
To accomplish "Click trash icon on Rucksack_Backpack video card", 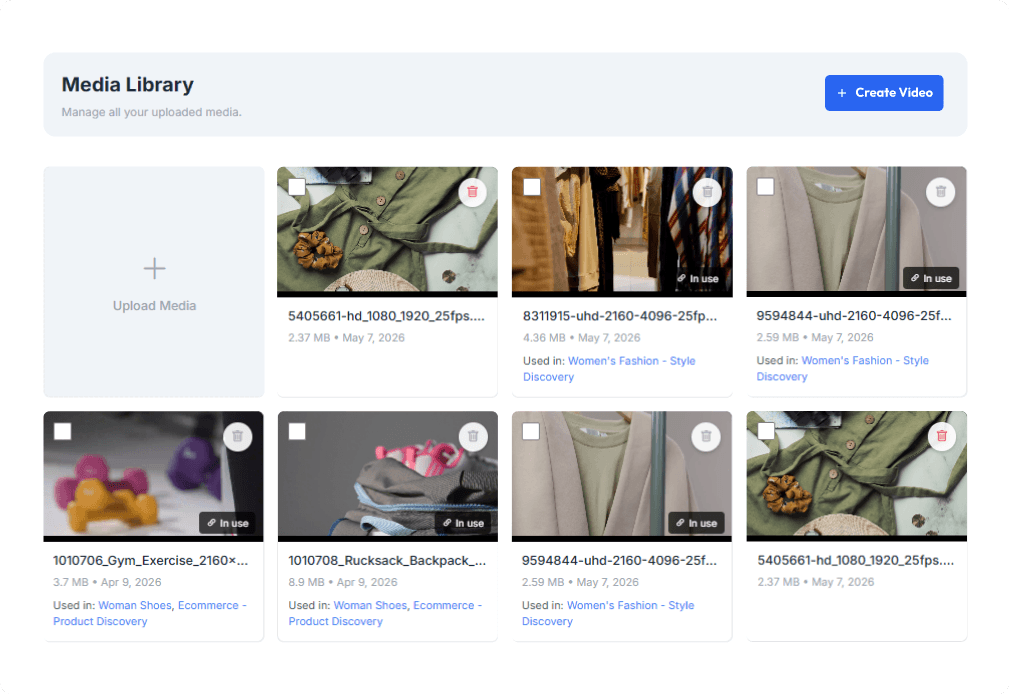I will (x=473, y=437).
